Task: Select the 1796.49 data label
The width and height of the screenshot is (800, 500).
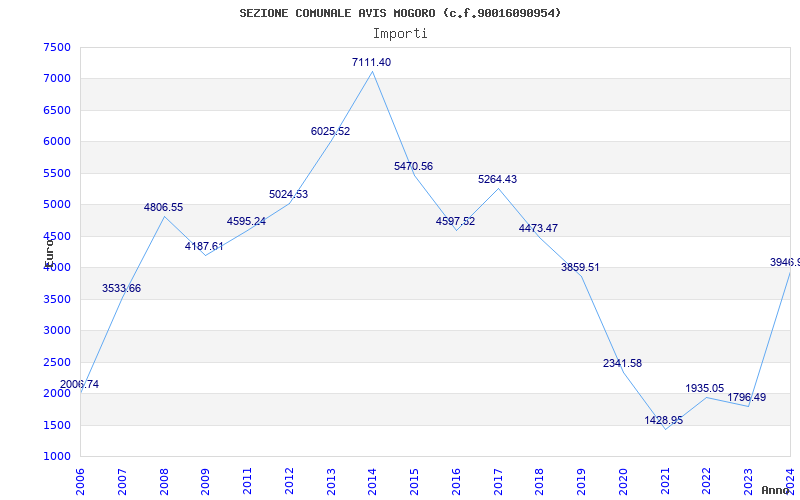Action: click(x=746, y=397)
